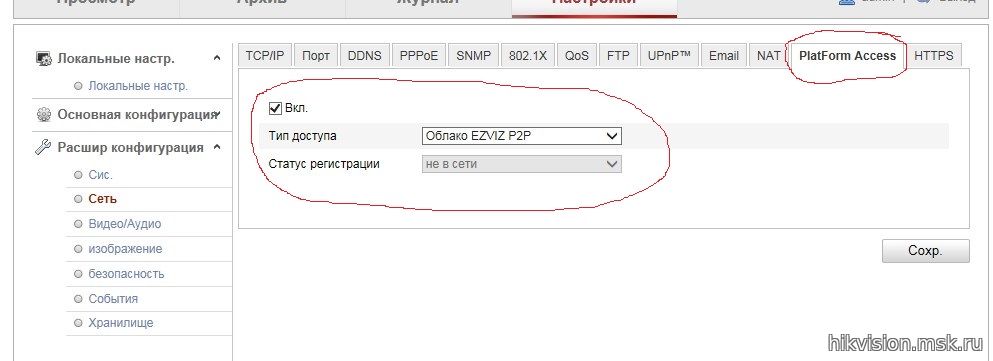The width and height of the screenshot is (993, 361).
Task: Open the События settings item
Action: (x=113, y=299)
